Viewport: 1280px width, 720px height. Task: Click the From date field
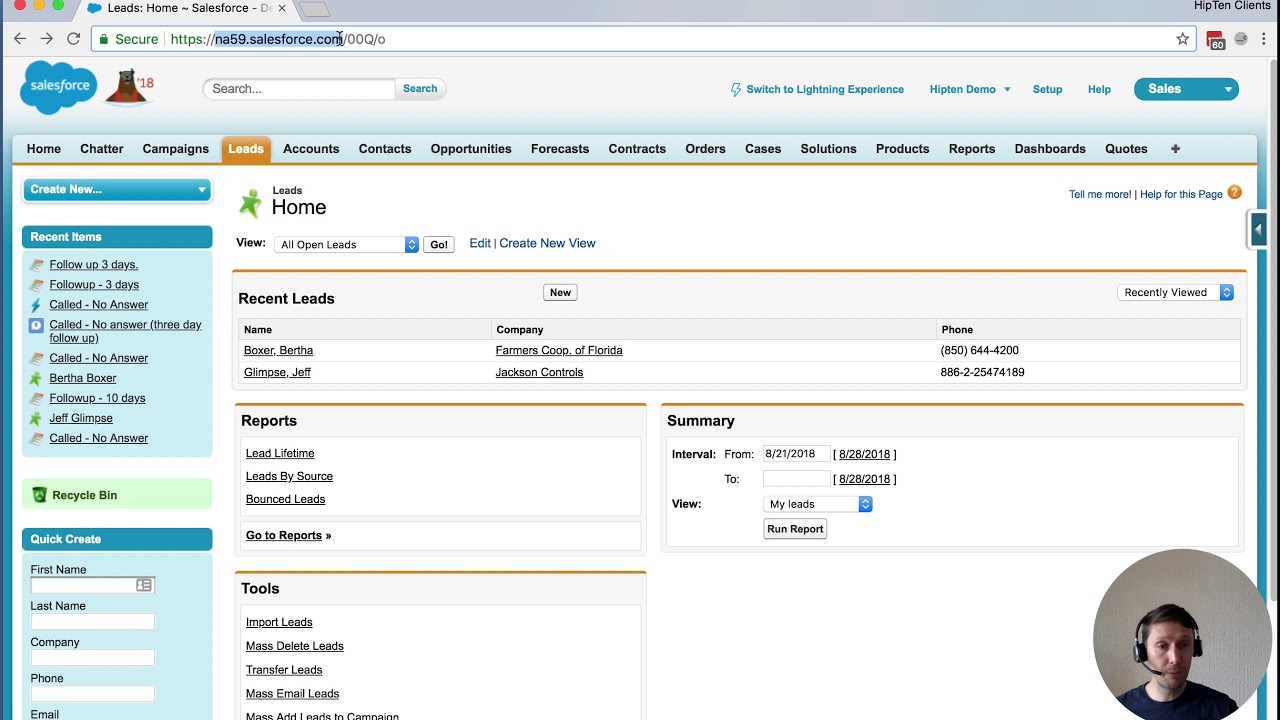[x=796, y=454]
